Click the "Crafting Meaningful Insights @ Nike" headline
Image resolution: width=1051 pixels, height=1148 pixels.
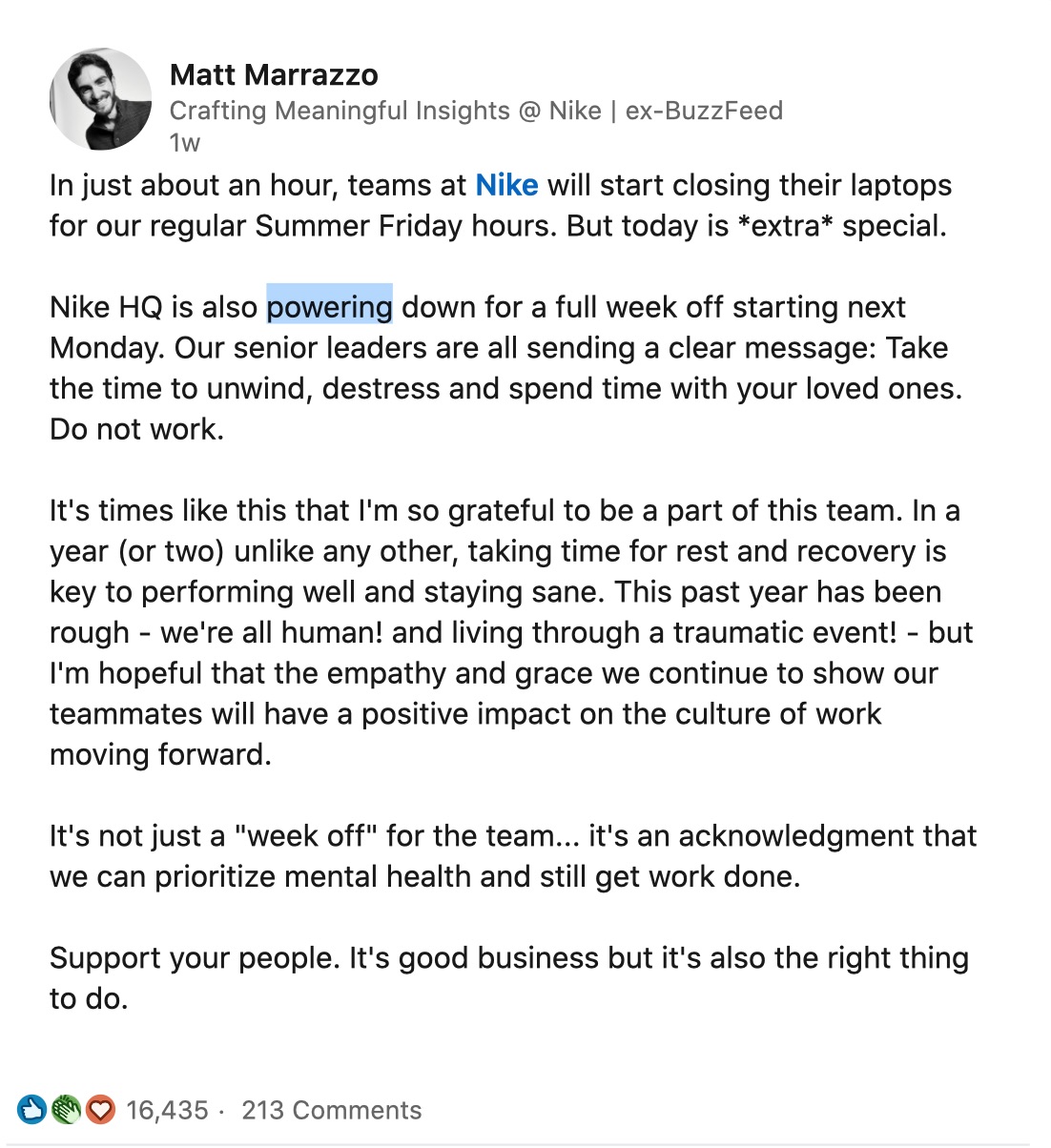tap(385, 111)
